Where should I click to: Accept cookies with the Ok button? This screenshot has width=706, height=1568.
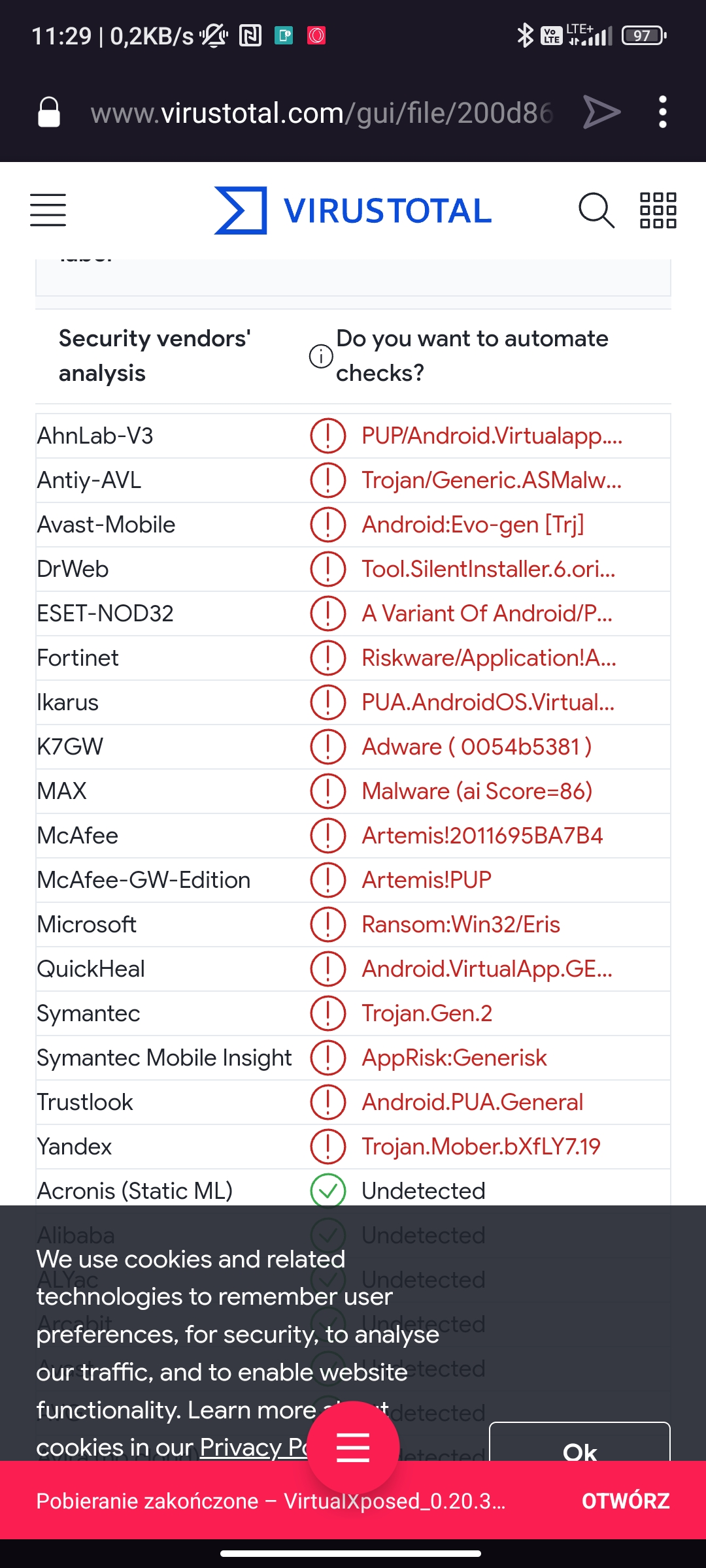[581, 1452]
